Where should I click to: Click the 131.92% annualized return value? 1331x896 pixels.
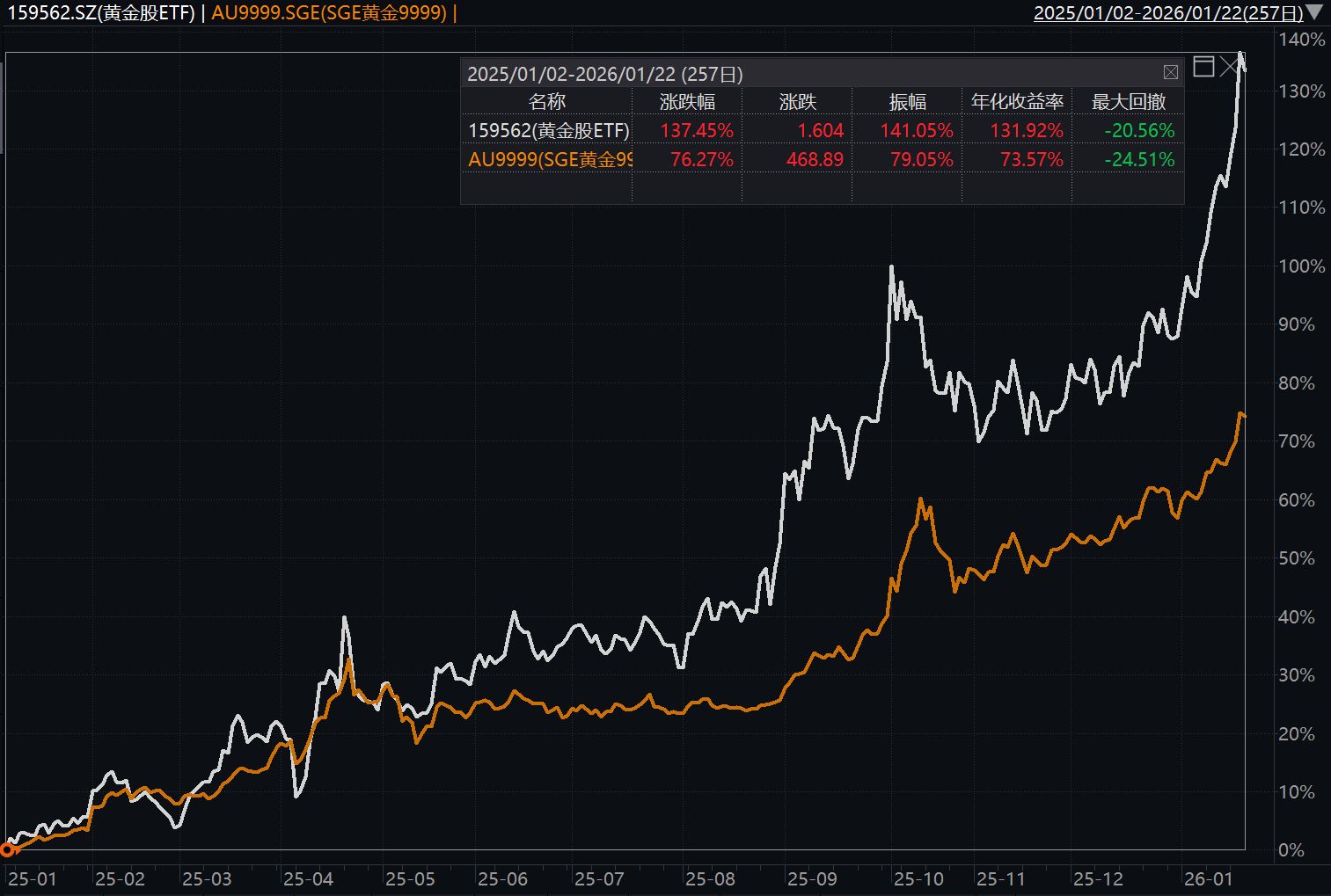point(1027,131)
